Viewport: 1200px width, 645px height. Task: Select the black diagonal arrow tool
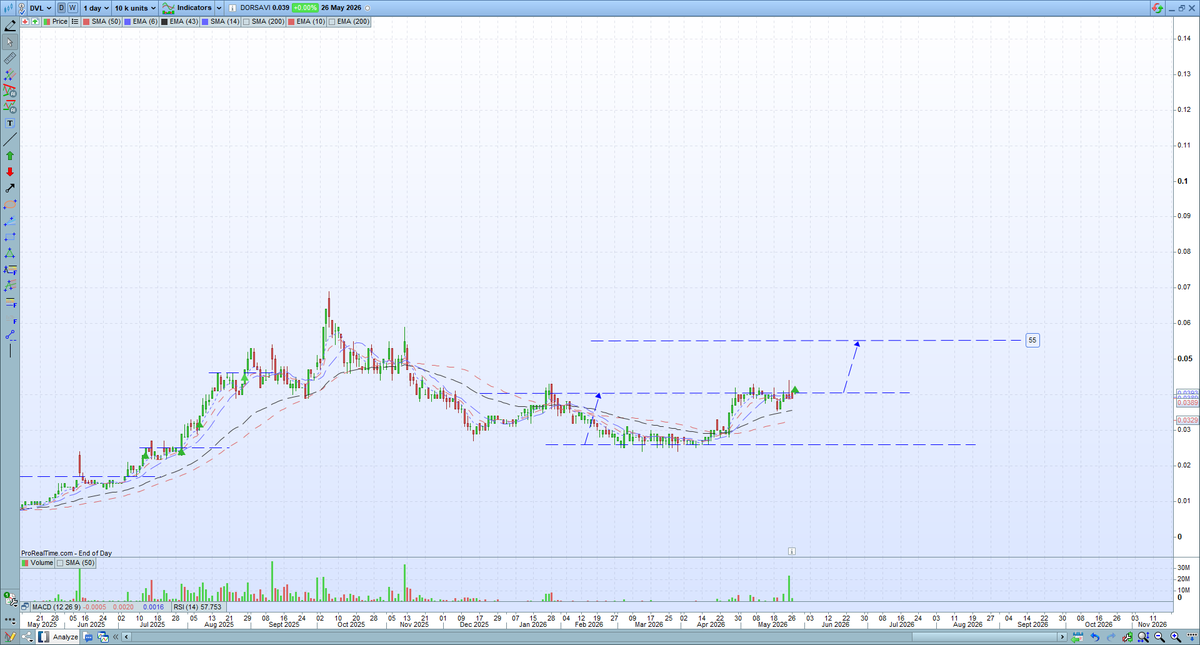10,188
